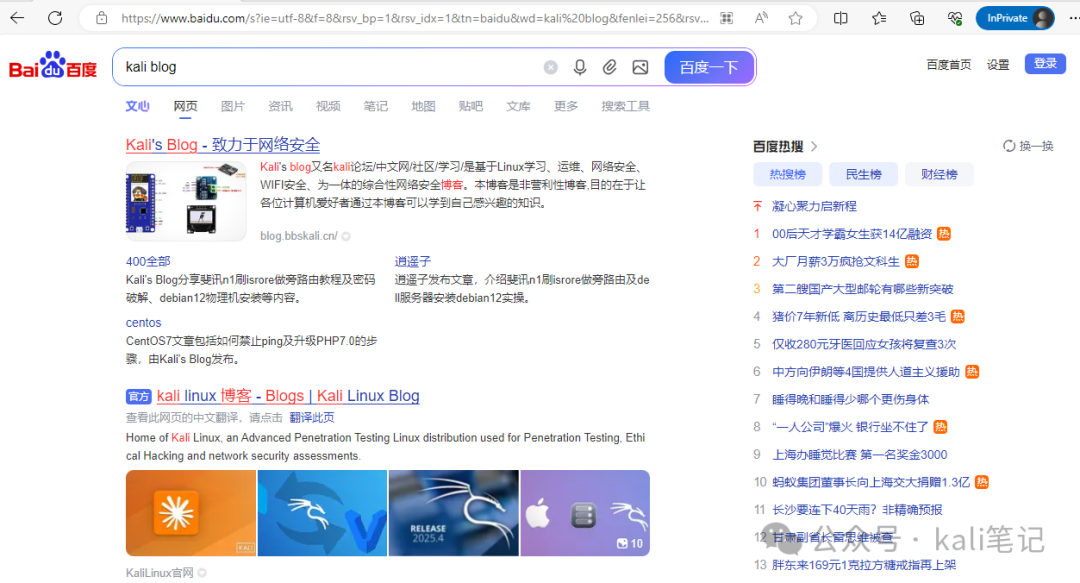Open the centos sub-link

[x=143, y=323]
